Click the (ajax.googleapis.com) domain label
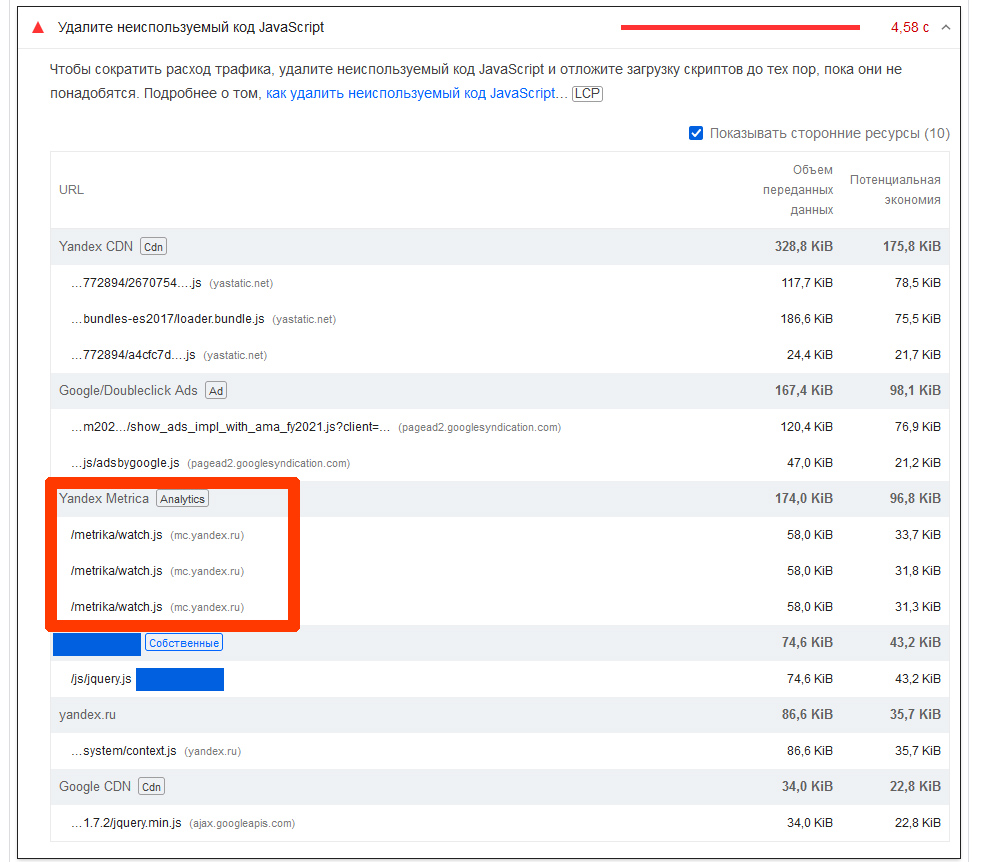This screenshot has width=999, height=862. pyautogui.click(x=242, y=823)
